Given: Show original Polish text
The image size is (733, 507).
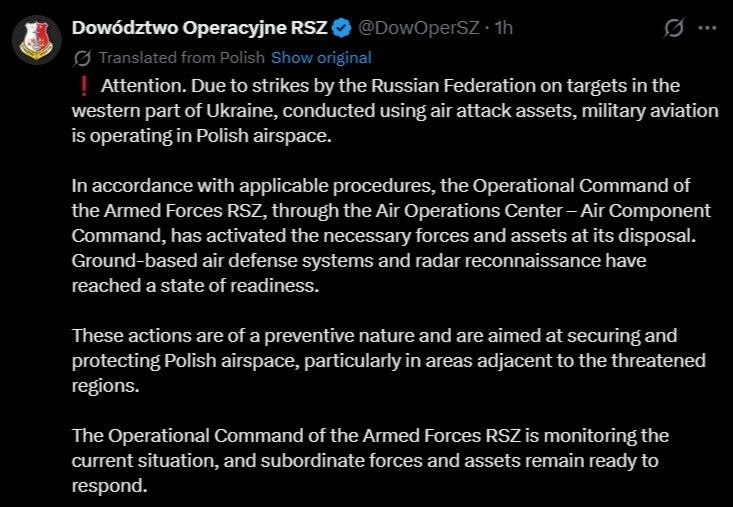Looking at the screenshot, I should [321, 57].
